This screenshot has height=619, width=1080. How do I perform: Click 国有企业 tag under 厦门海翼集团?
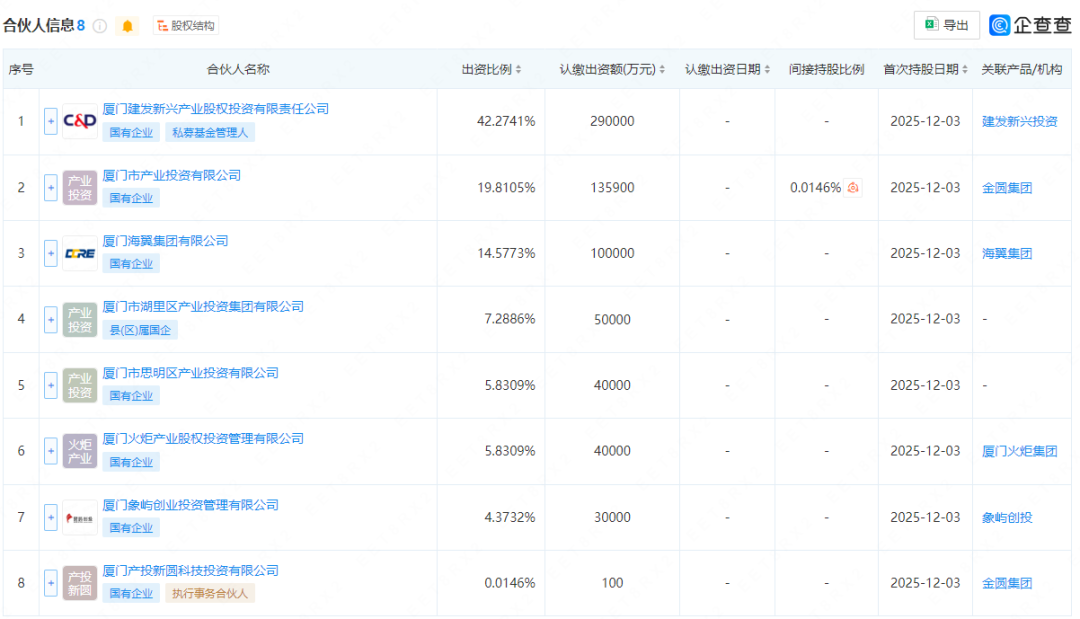[x=131, y=264]
